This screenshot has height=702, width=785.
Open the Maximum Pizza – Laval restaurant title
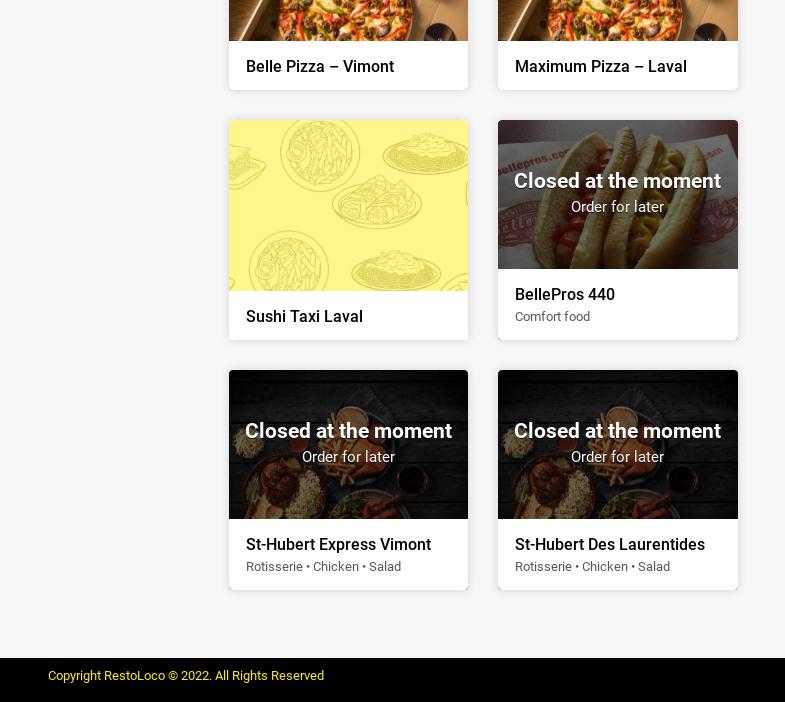click(600, 66)
